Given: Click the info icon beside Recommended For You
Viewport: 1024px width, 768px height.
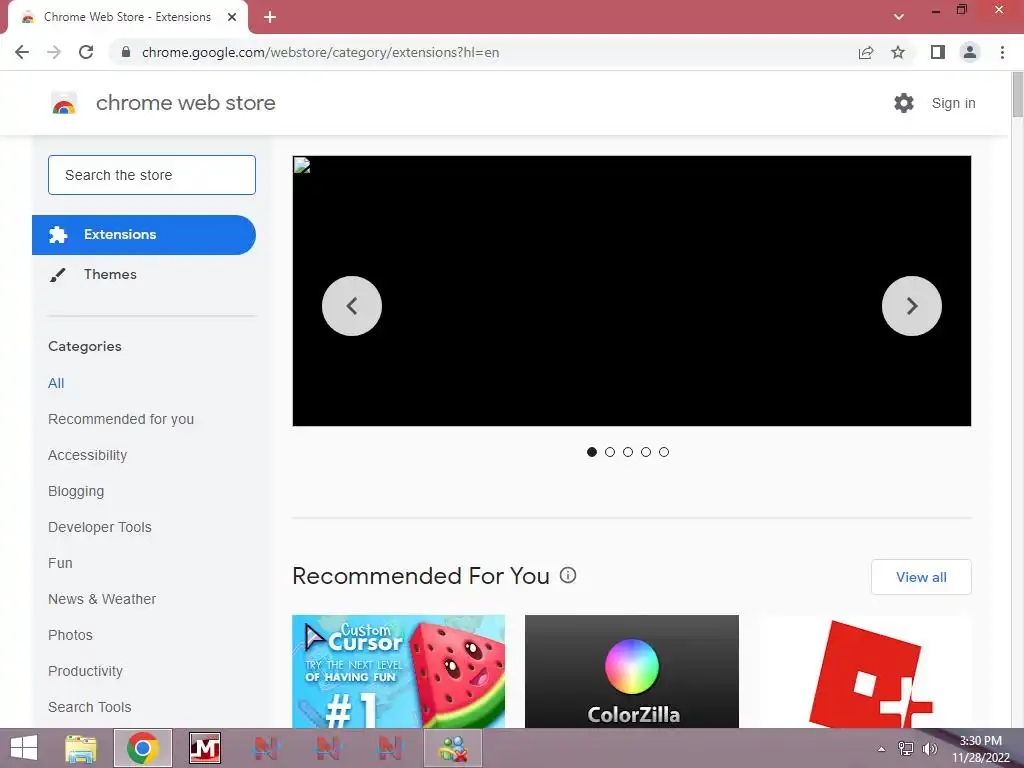Looking at the screenshot, I should coord(568,575).
